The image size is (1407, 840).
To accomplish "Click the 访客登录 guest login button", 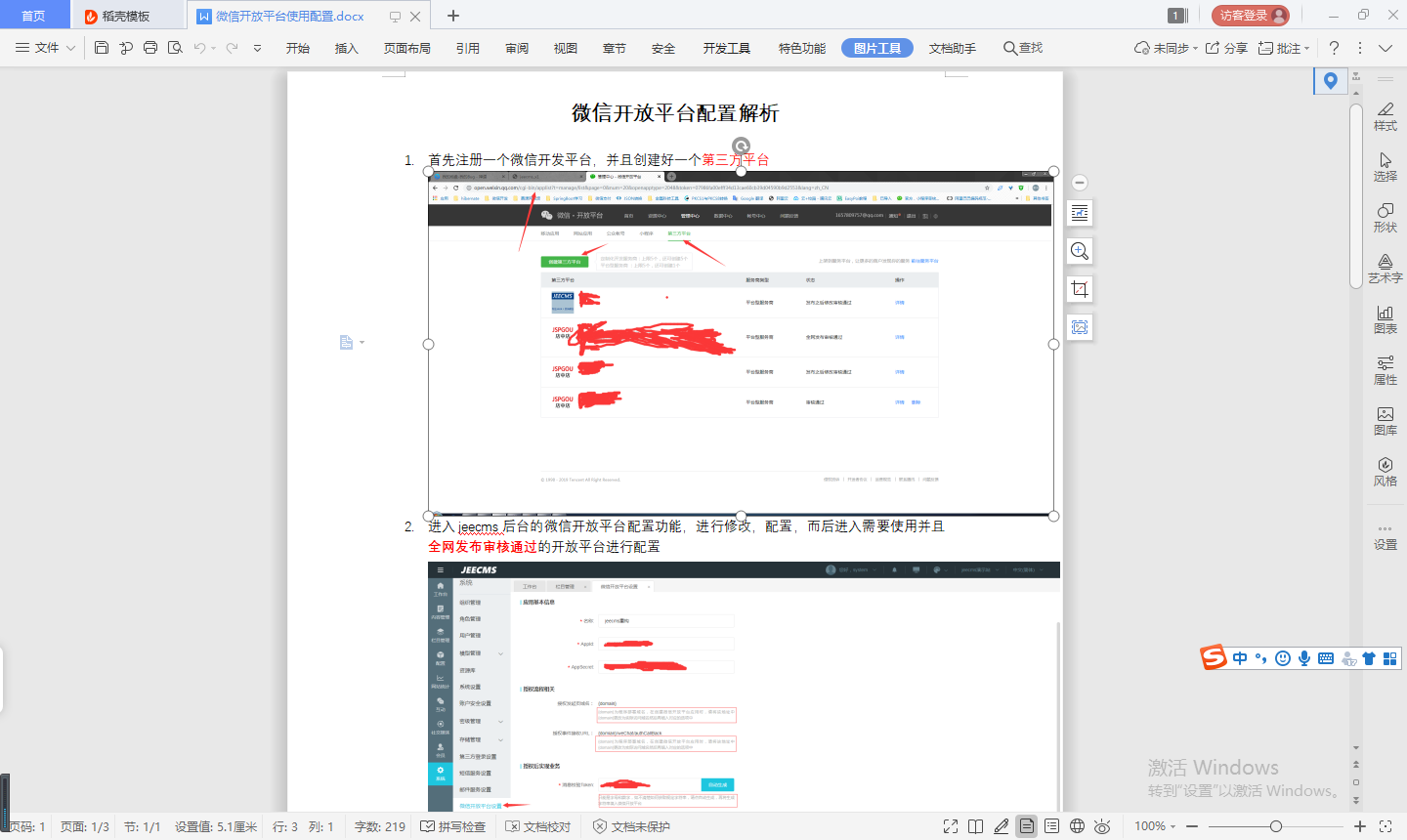I will (x=1251, y=16).
